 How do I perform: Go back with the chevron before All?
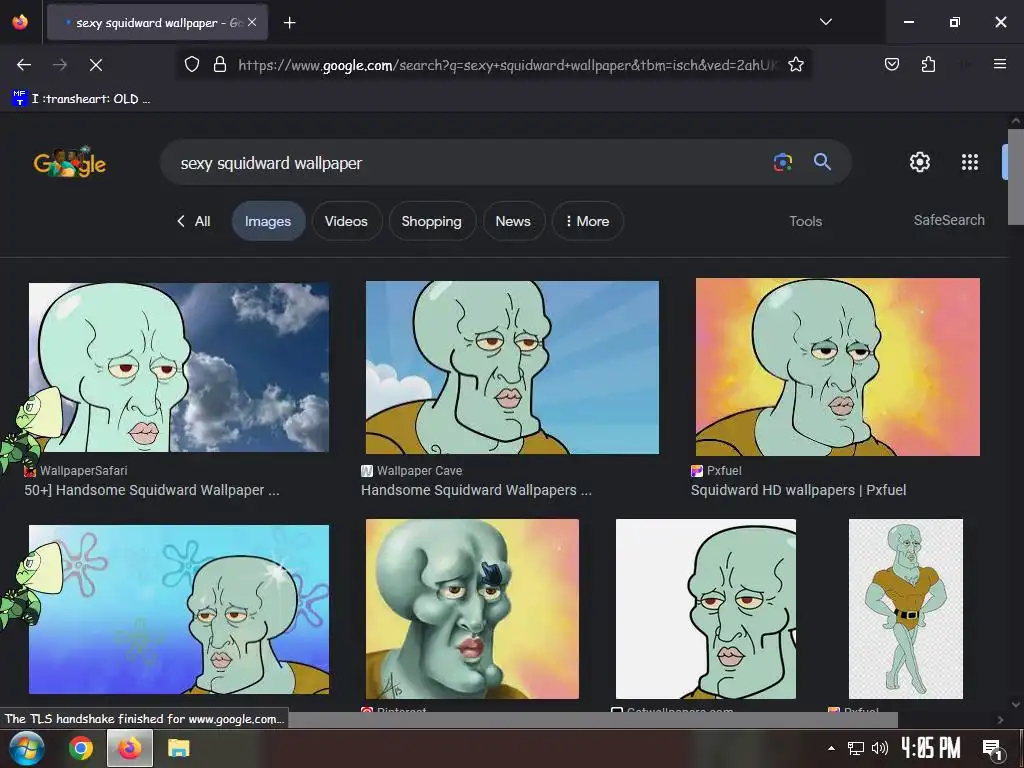[x=181, y=221]
